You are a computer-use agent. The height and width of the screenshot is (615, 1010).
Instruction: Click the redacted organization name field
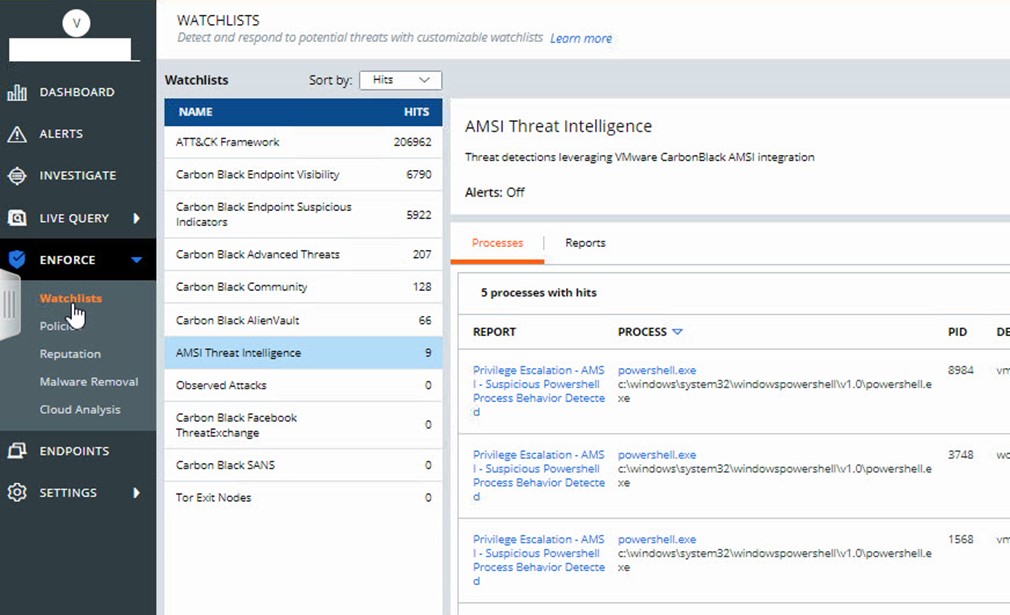(x=70, y=50)
